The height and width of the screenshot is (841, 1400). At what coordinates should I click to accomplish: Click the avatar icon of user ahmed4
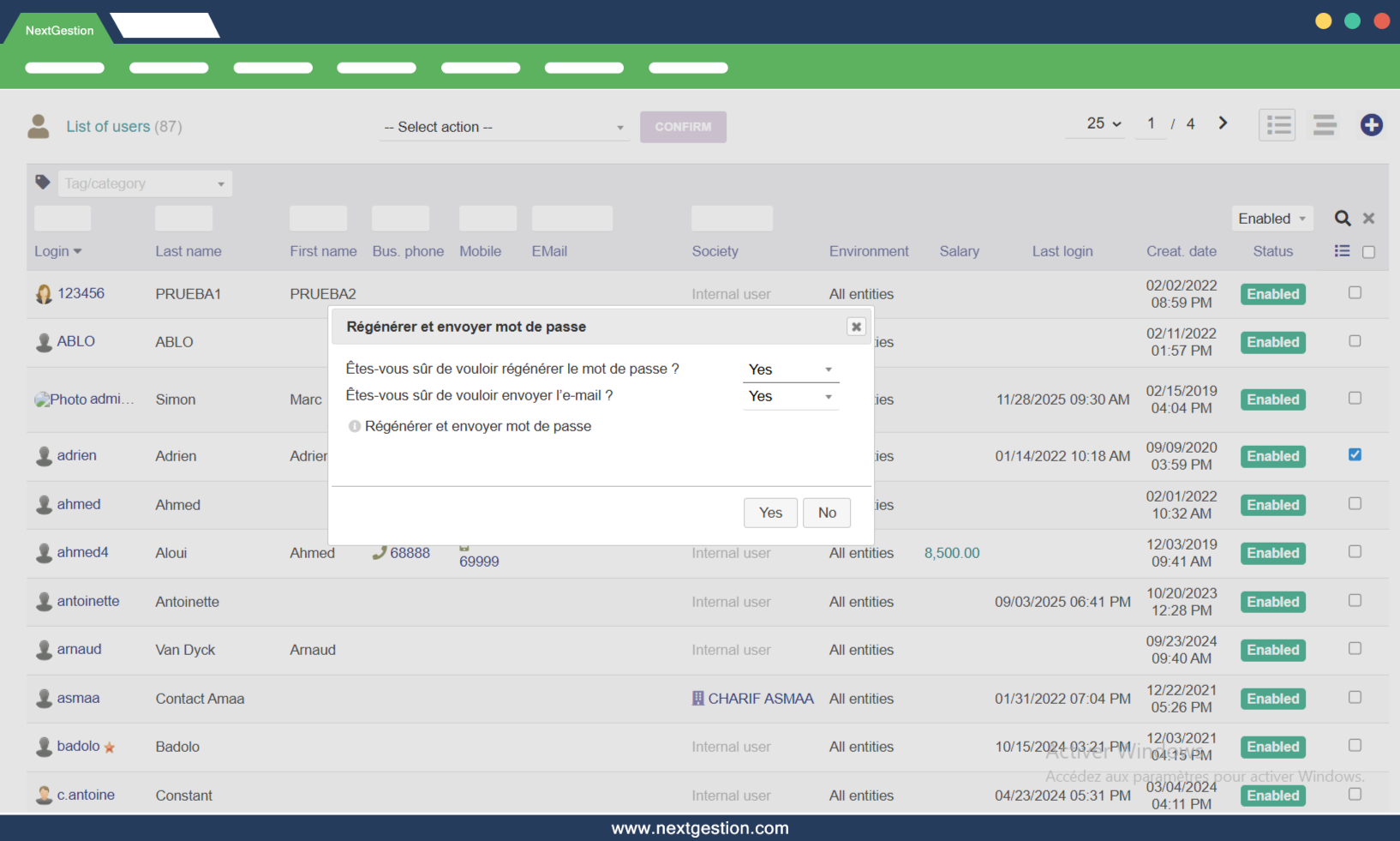(44, 553)
